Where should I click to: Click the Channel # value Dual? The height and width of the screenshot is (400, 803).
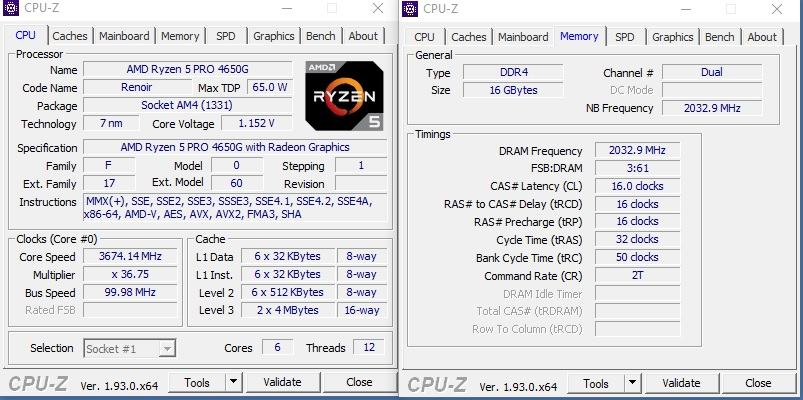point(712,72)
